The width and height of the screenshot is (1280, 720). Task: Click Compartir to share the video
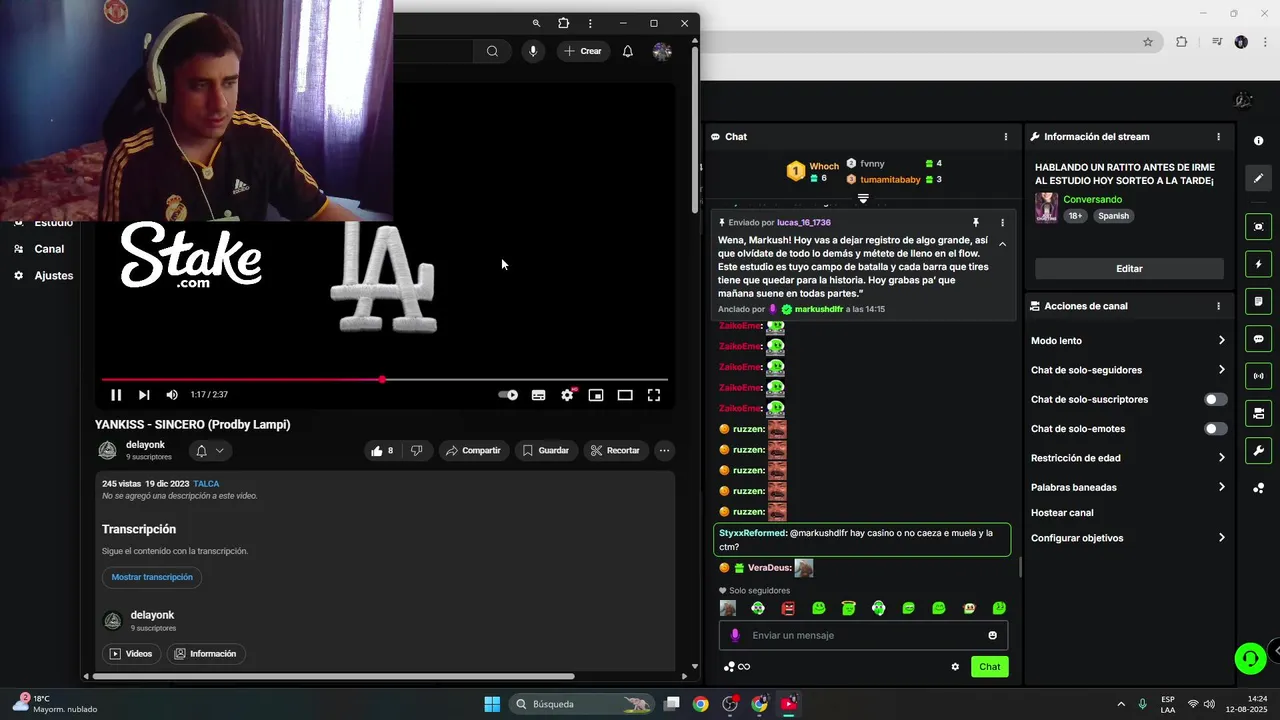click(x=474, y=451)
